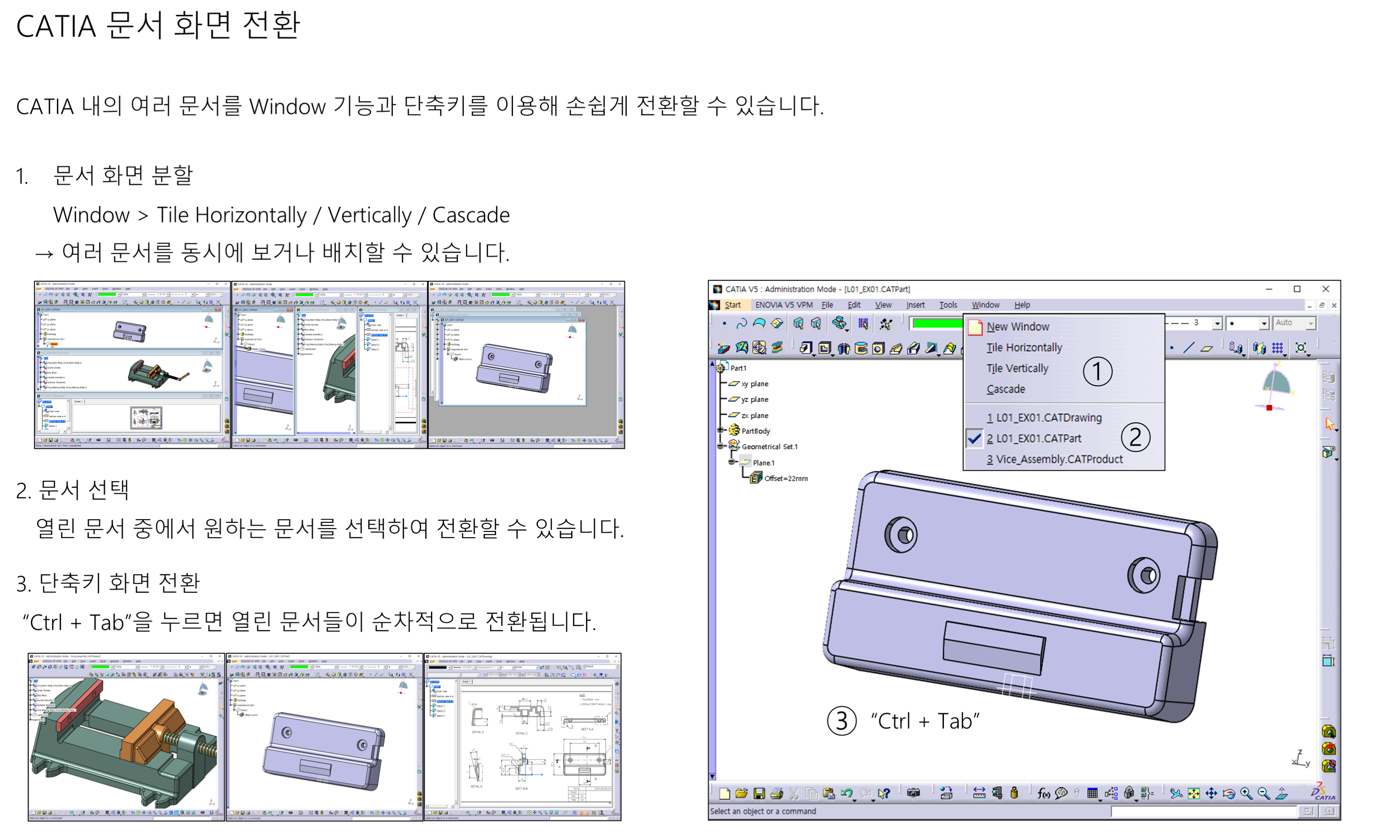Select Tile Horizontally in Window menu

point(1024,347)
